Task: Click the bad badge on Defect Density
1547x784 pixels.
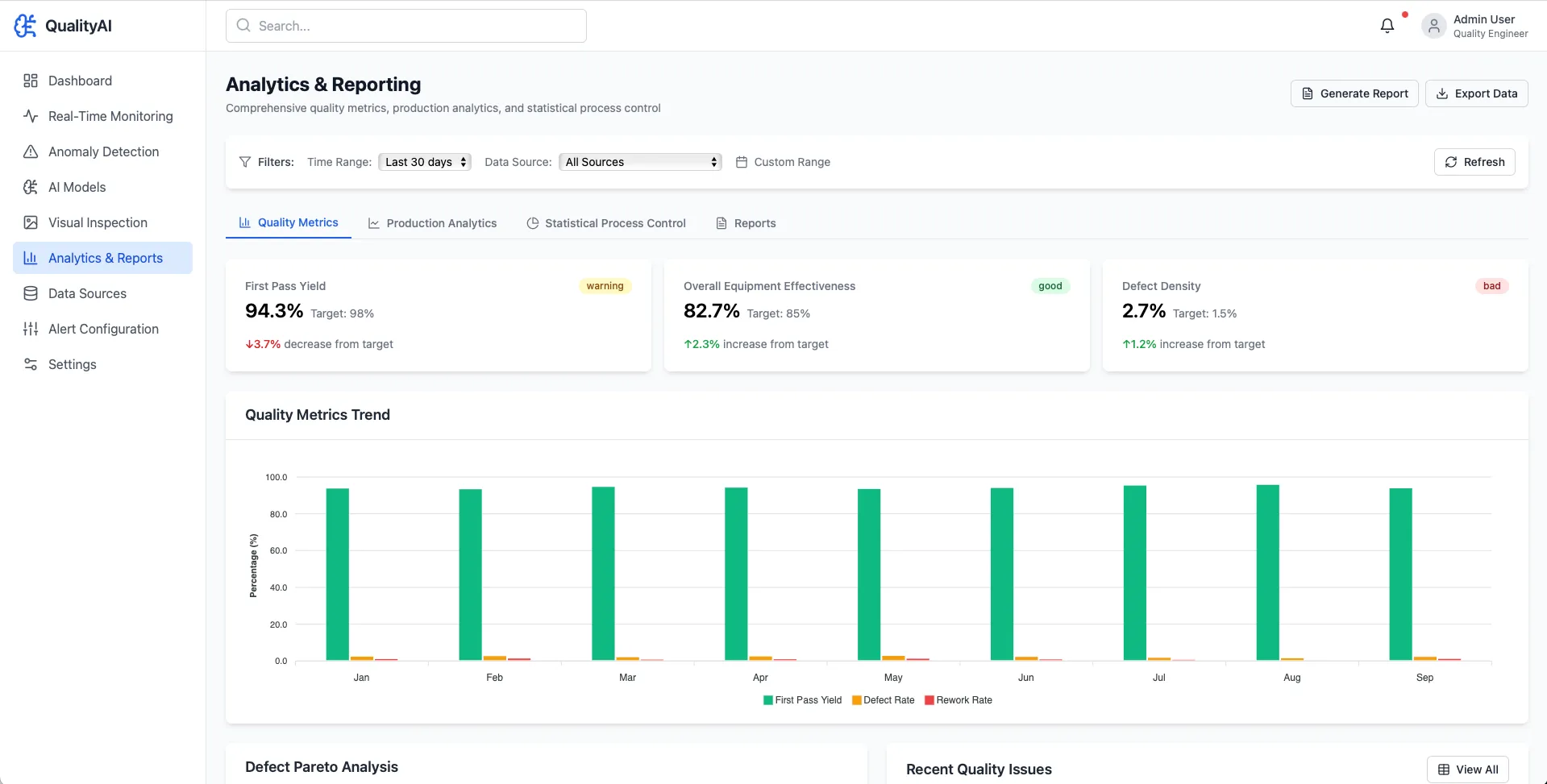Action: pyautogui.click(x=1492, y=286)
